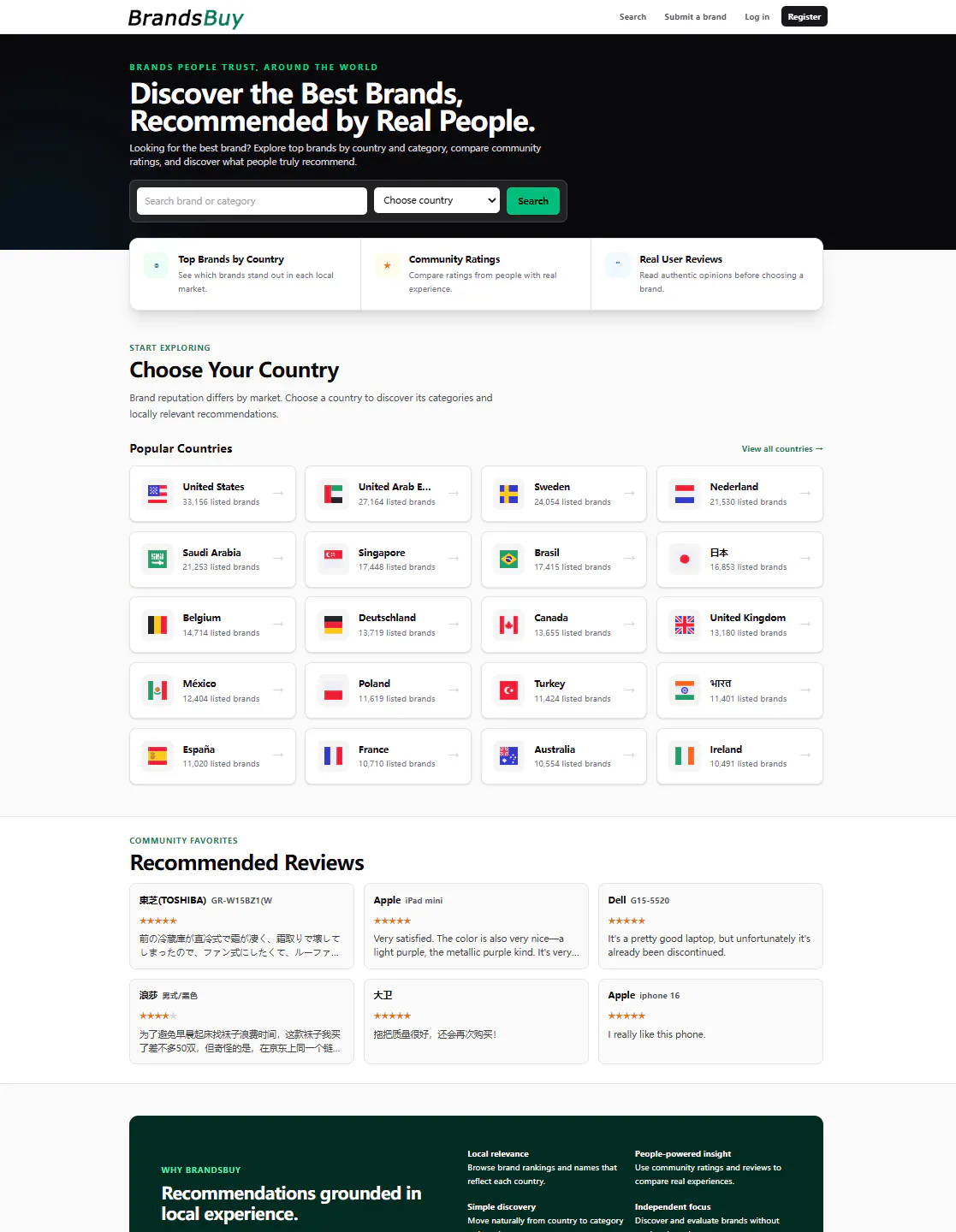Screen dimensions: 956x1232
Task: Open the Apple iPad mini review card
Action: [476, 927]
